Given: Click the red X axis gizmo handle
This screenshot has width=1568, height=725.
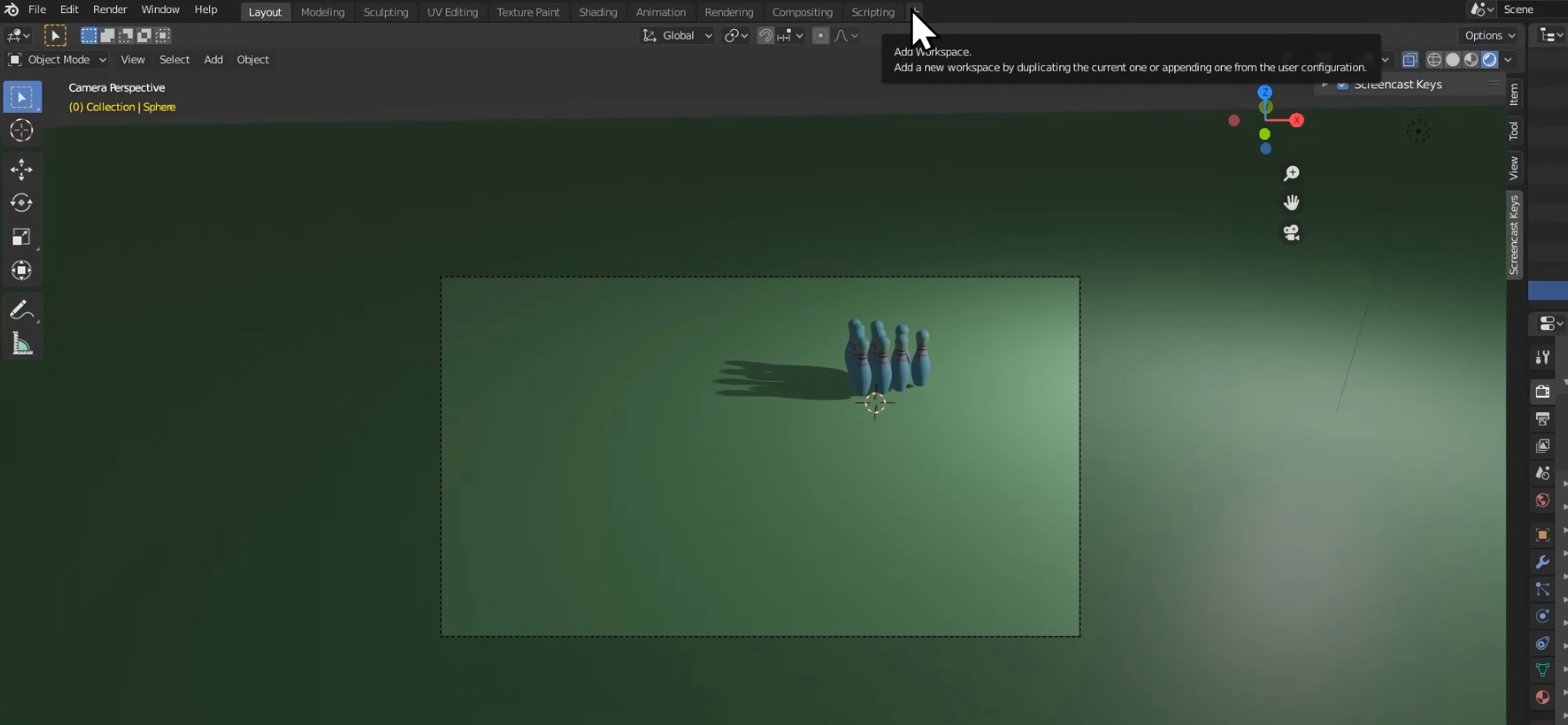Looking at the screenshot, I should pos(1297,120).
